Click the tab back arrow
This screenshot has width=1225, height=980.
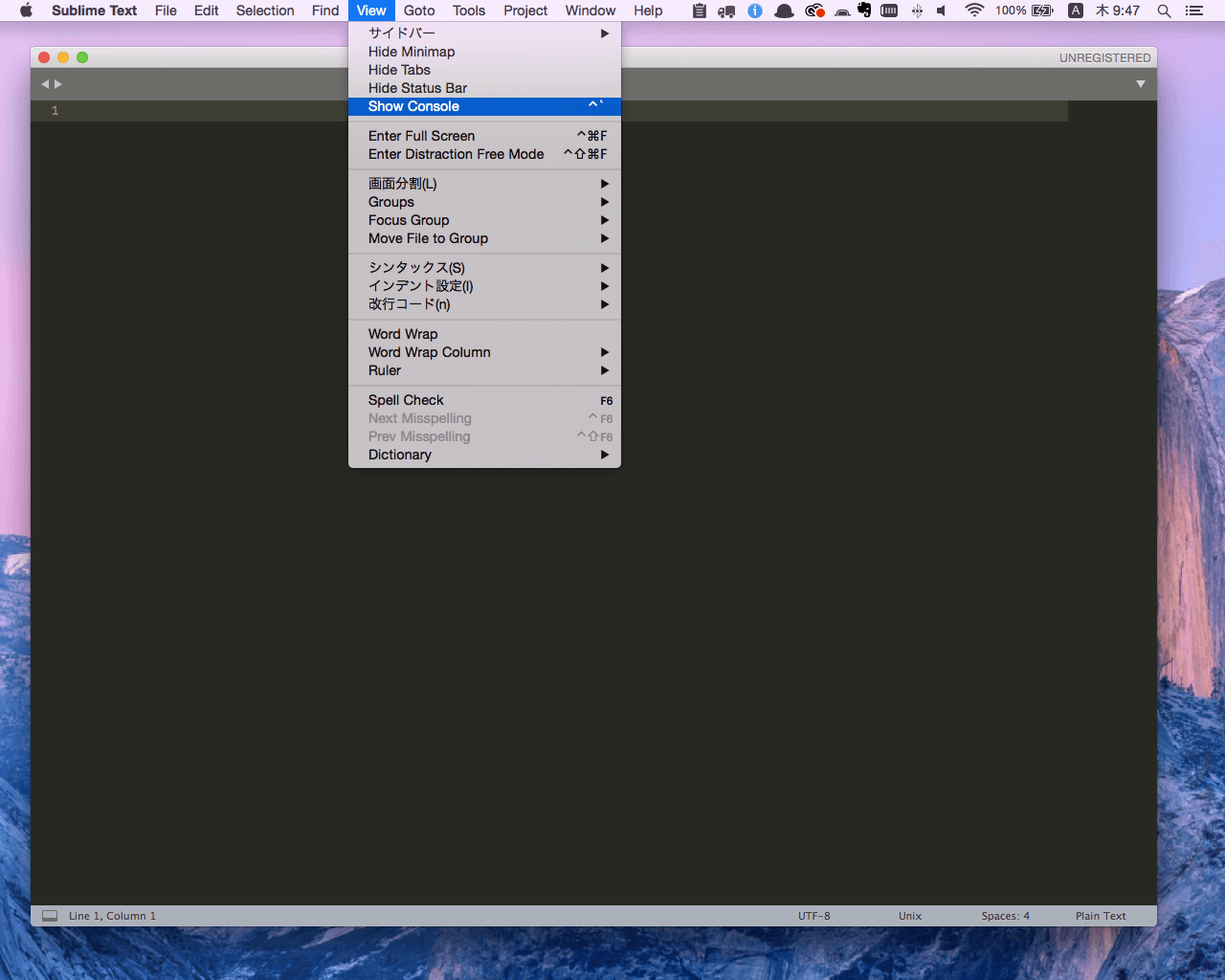[x=45, y=84]
